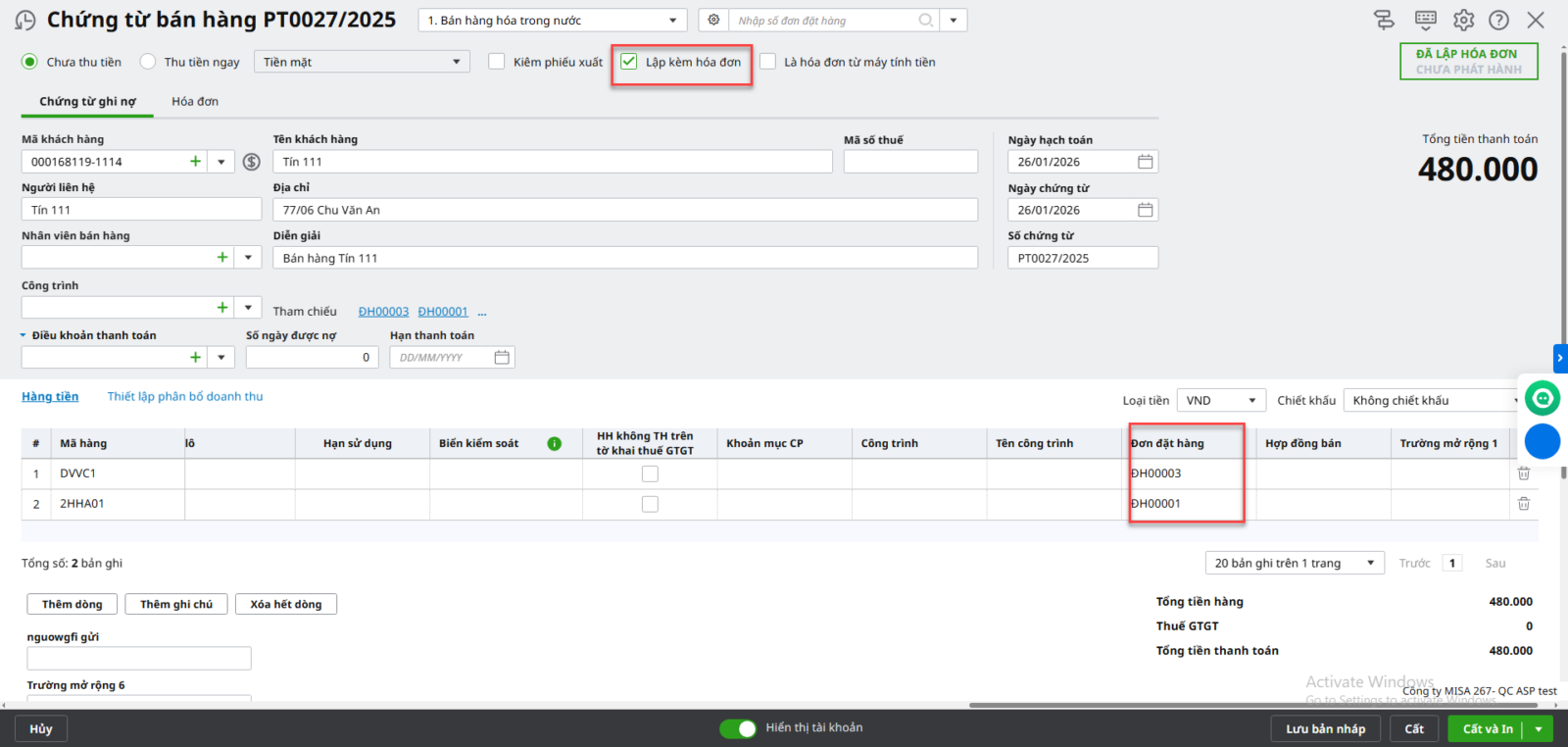This screenshot has height=747, width=1568.
Task: Open Thiết lập phân bổ doanh thu tab
Action: click(185, 397)
